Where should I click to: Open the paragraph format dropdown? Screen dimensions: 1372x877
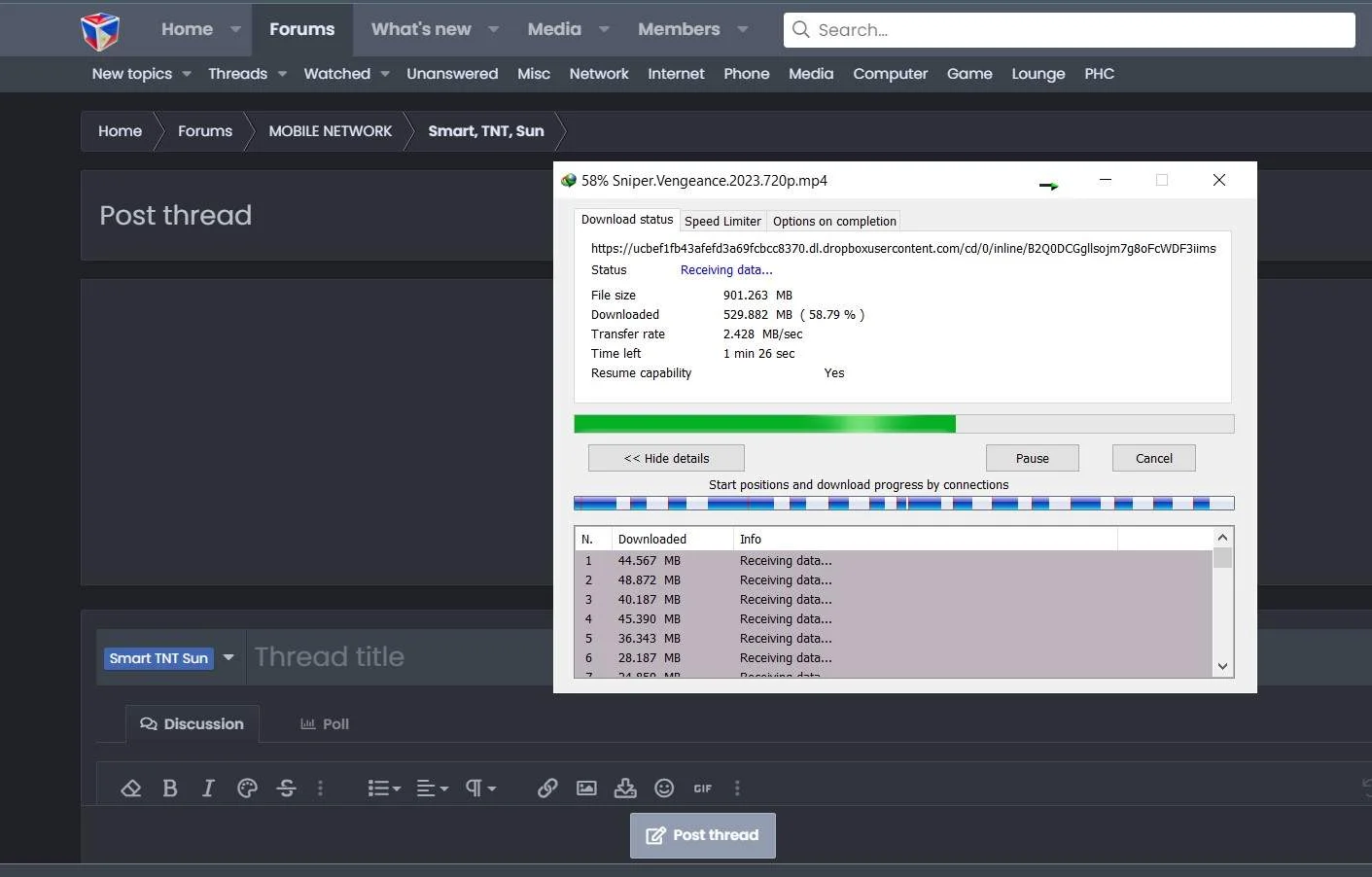tap(480, 789)
